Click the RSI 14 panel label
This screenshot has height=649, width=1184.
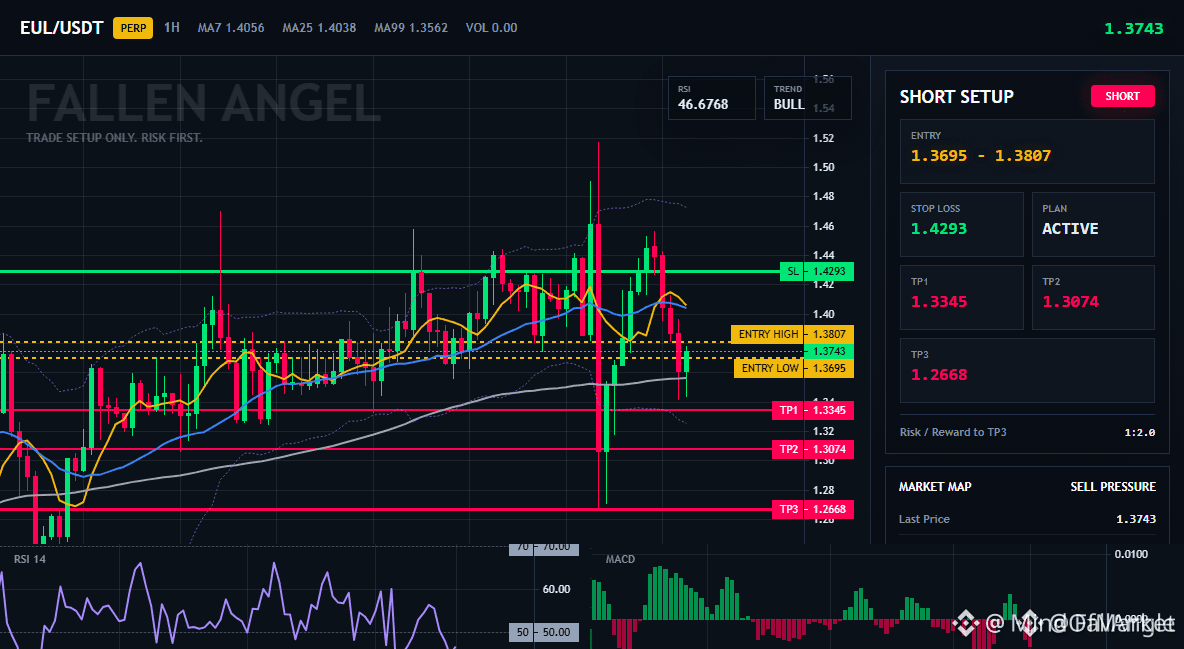tap(29, 559)
